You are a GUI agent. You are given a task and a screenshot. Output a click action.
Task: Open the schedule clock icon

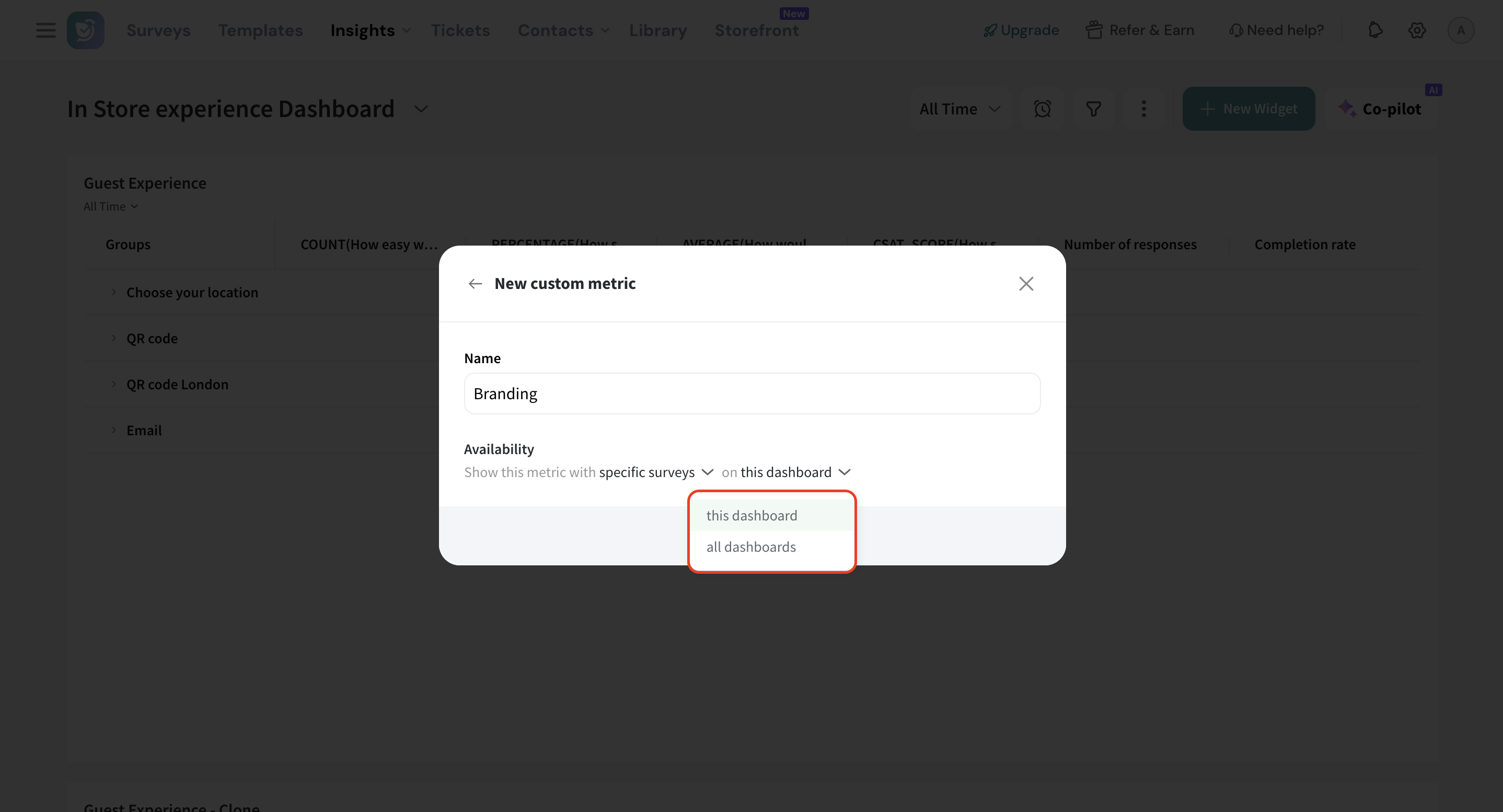[1042, 109]
